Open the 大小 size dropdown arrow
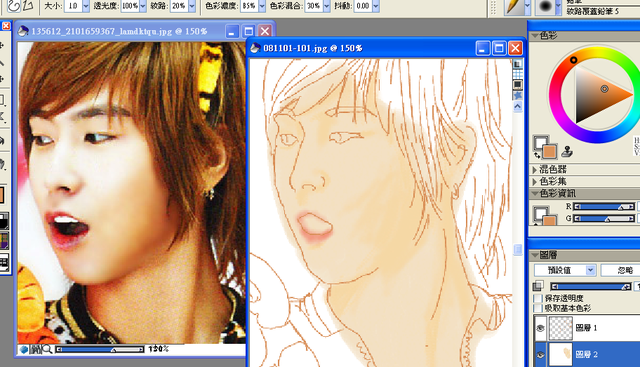This screenshot has height=367, width=640. 86,6
